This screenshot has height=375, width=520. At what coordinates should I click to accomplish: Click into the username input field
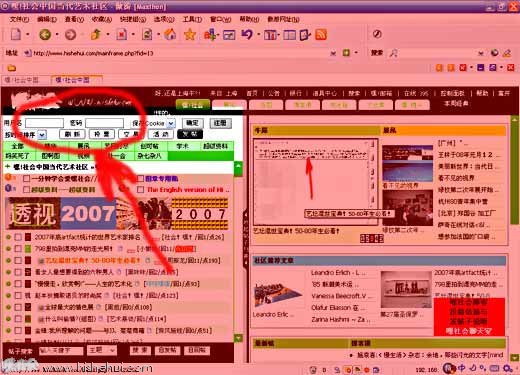click(44, 123)
